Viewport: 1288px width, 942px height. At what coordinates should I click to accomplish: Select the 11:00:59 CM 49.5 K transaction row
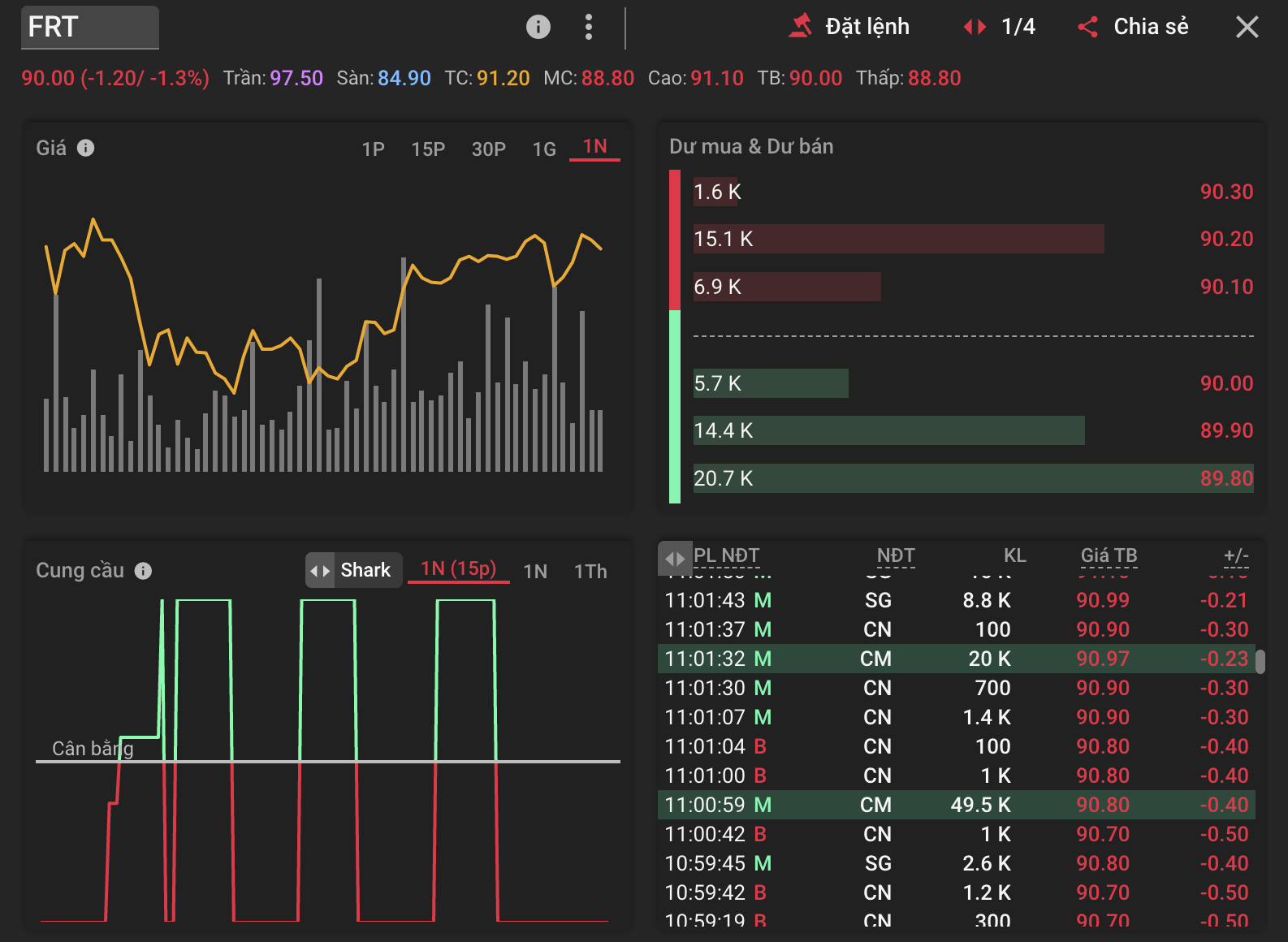pos(957,805)
